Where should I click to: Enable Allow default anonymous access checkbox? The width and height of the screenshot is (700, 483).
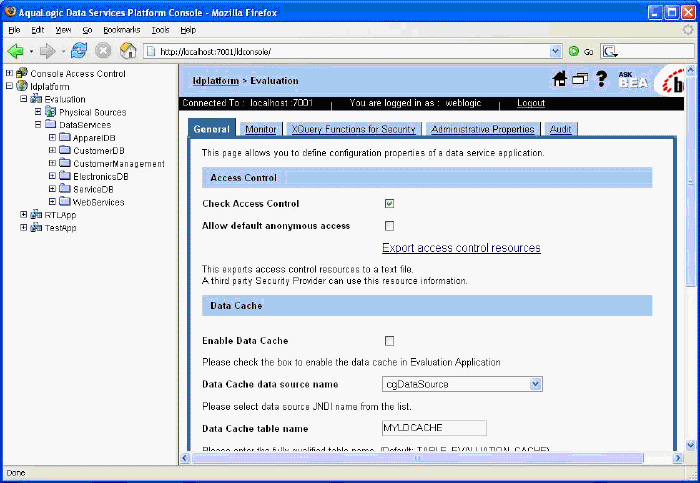(389, 226)
